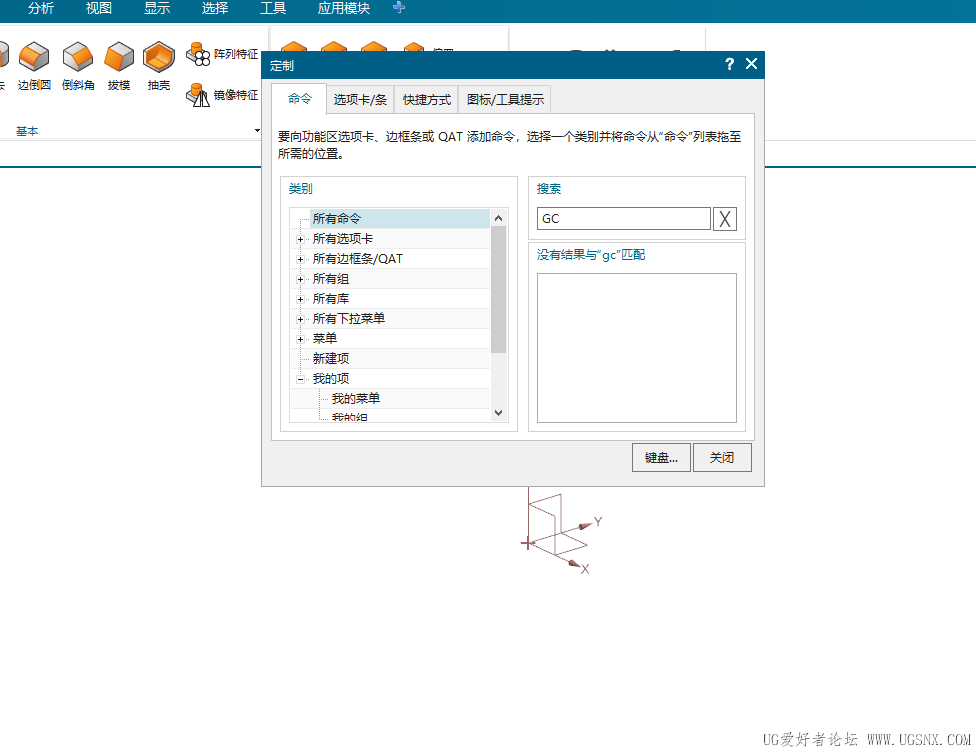Click the 关闭 button to close the dialog
The image size is (976, 752).
point(722,457)
